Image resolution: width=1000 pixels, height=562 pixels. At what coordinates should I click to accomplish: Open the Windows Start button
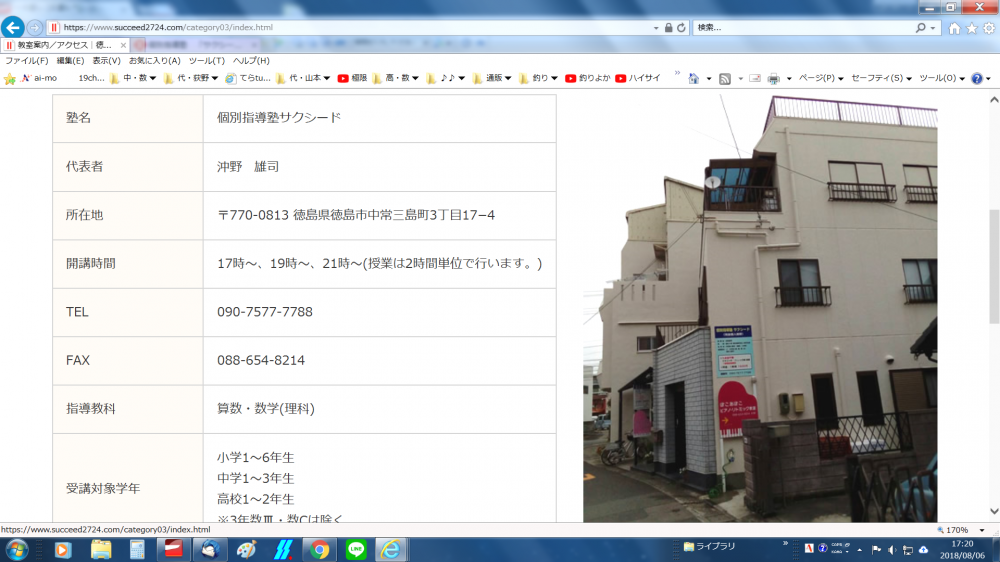(x=17, y=549)
